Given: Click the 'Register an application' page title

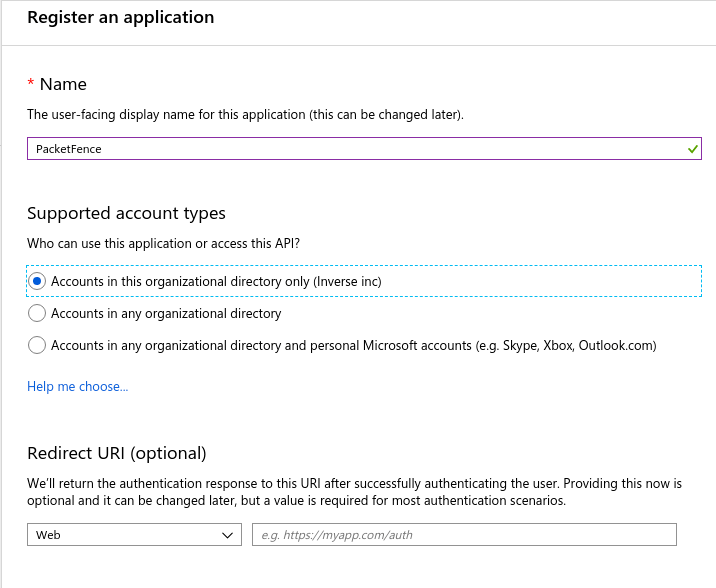Looking at the screenshot, I should 120,17.
